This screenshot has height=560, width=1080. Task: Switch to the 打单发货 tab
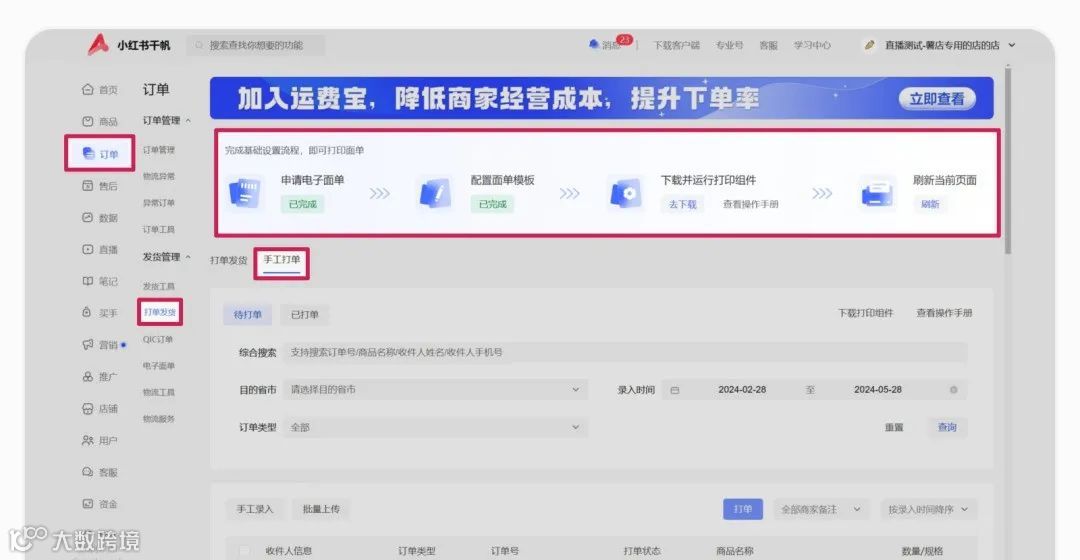pos(228,260)
